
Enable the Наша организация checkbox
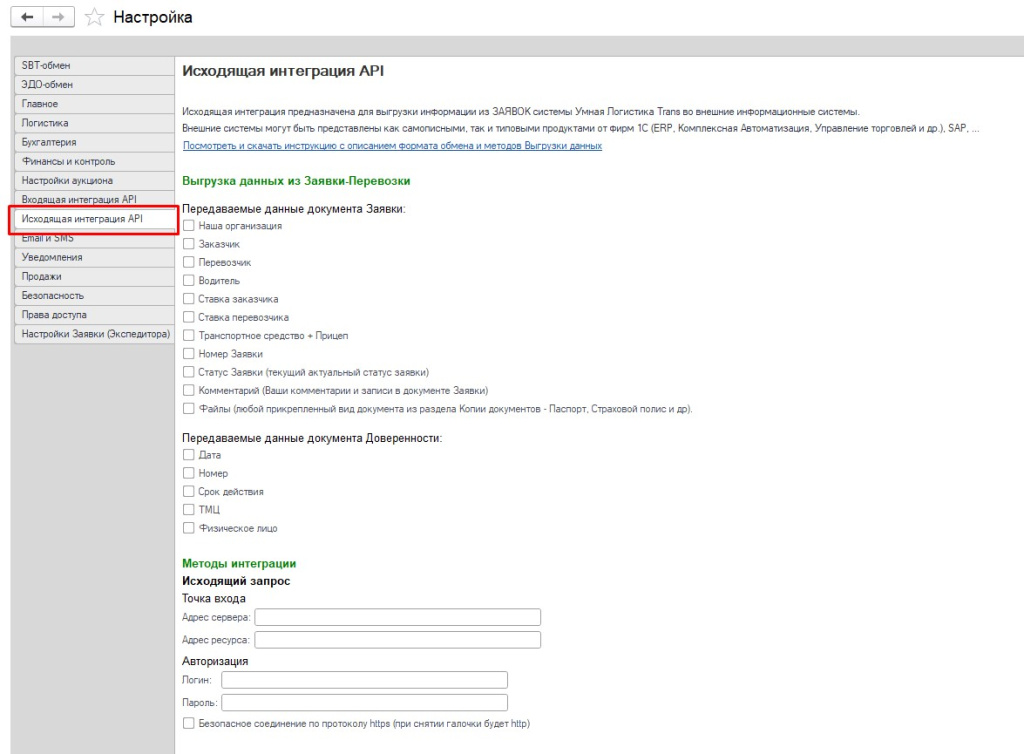[x=189, y=225]
